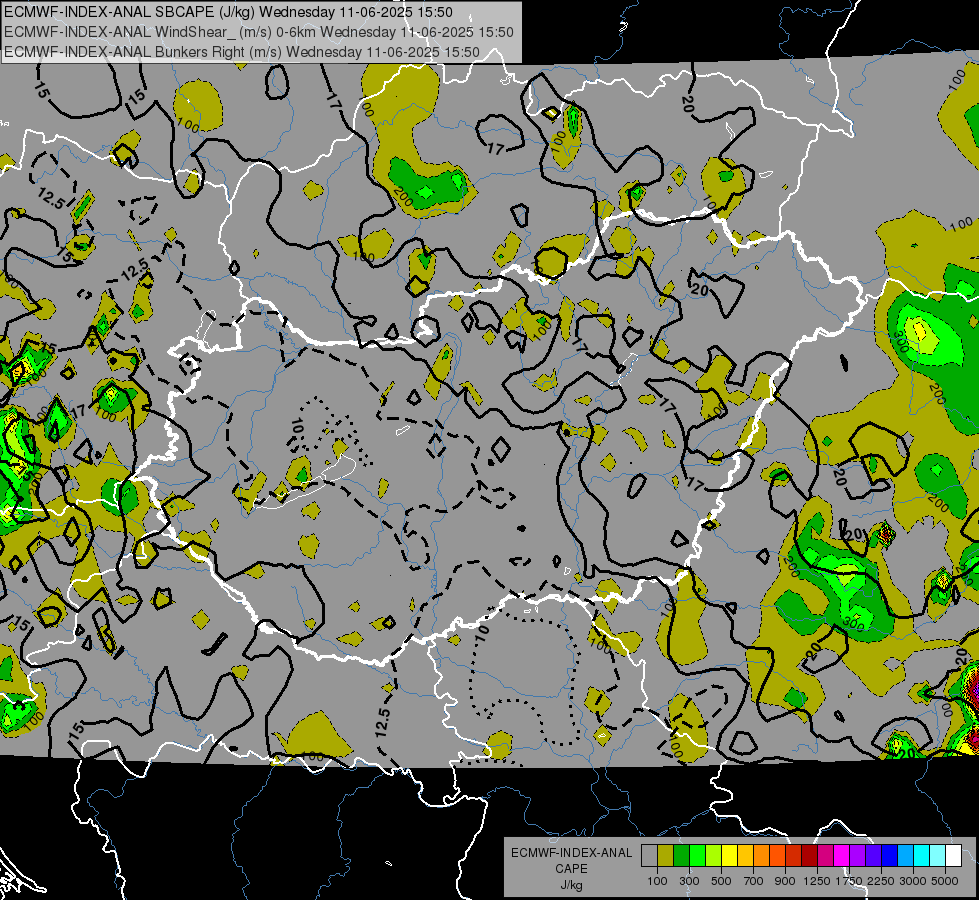979x900 pixels.
Task: Pick the dark green legend swatch
Action: [x=681, y=855]
